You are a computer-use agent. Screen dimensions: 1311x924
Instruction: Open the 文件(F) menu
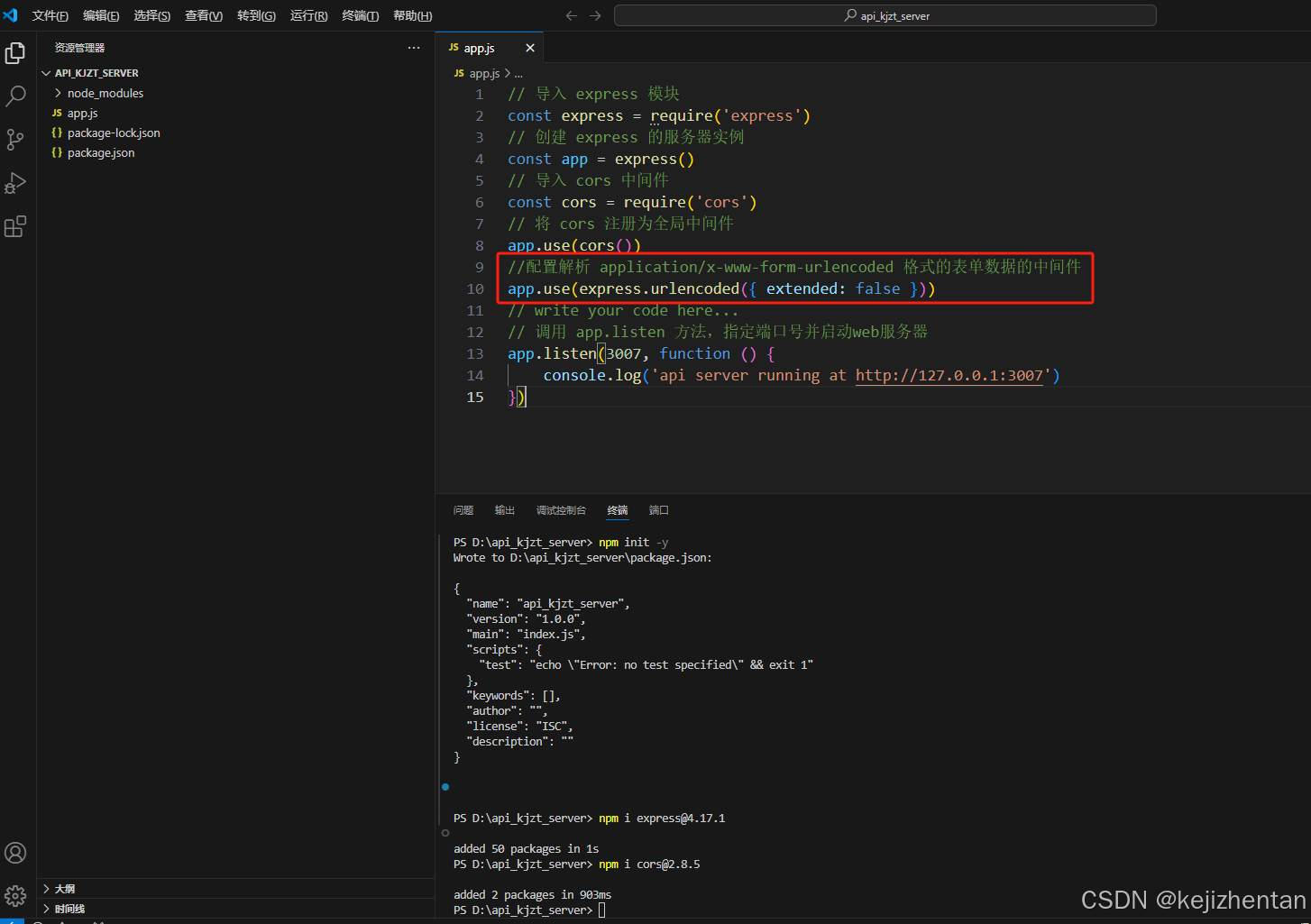pos(50,15)
